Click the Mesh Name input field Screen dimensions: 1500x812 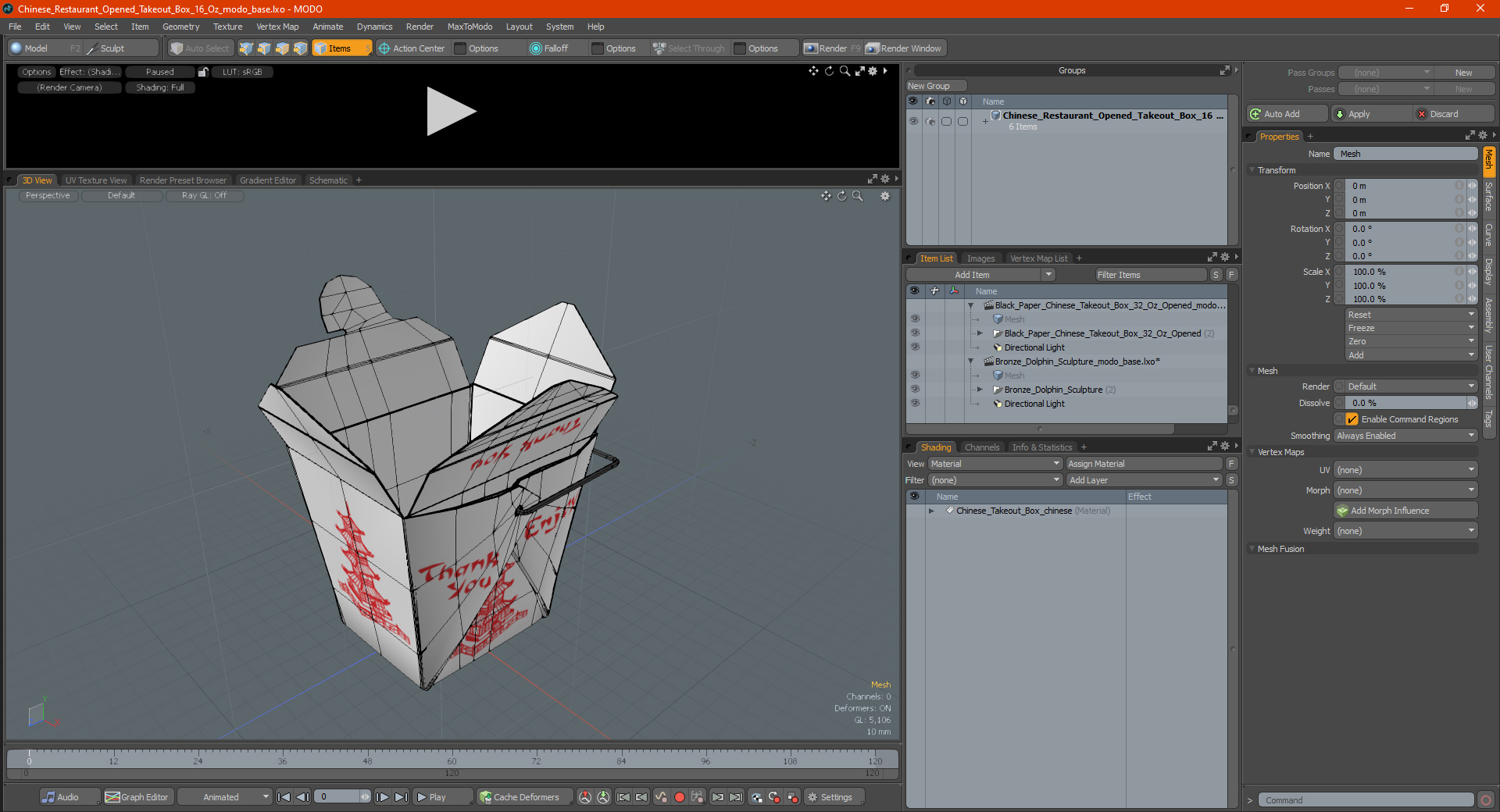(x=1405, y=154)
